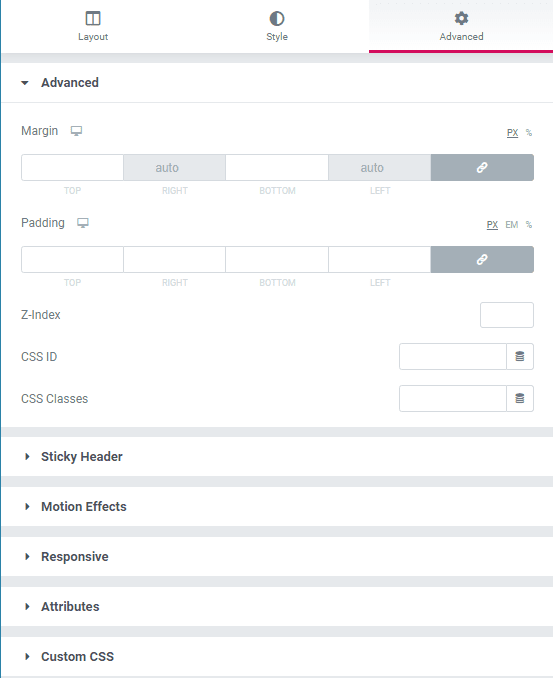Select % unit for Margin

pyautogui.click(x=529, y=133)
